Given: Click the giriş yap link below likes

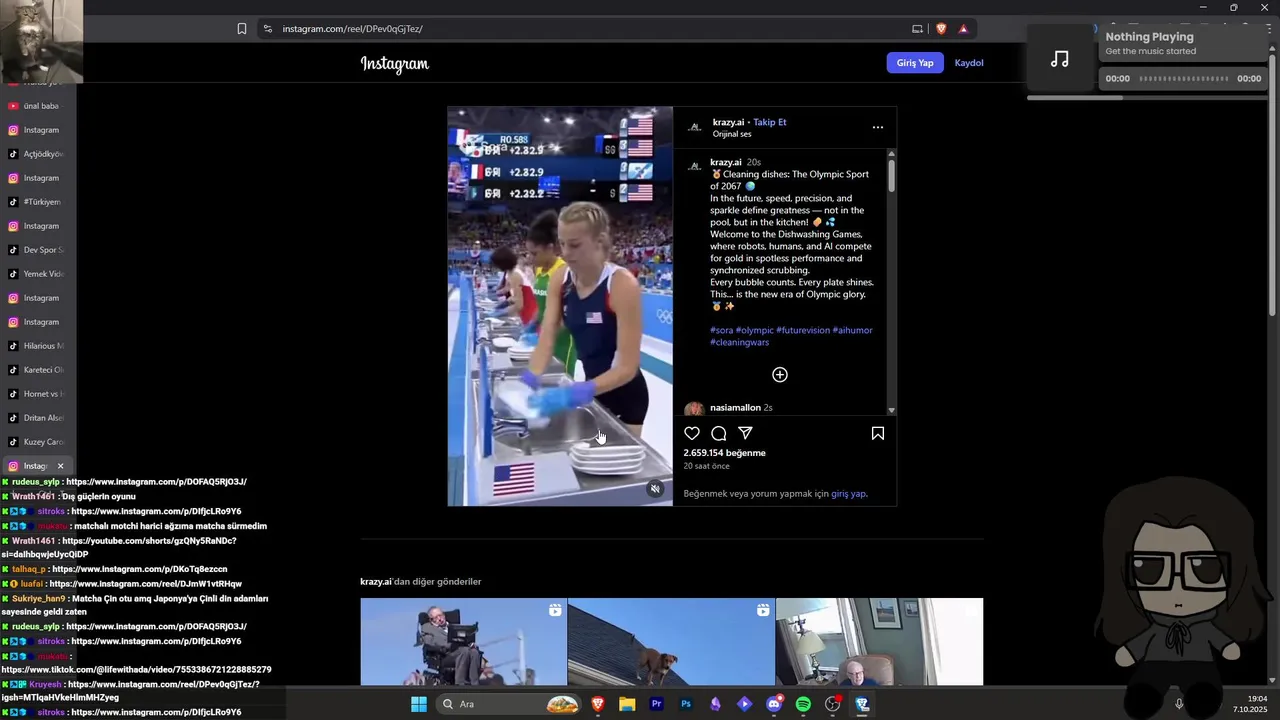Looking at the screenshot, I should 848,494.
